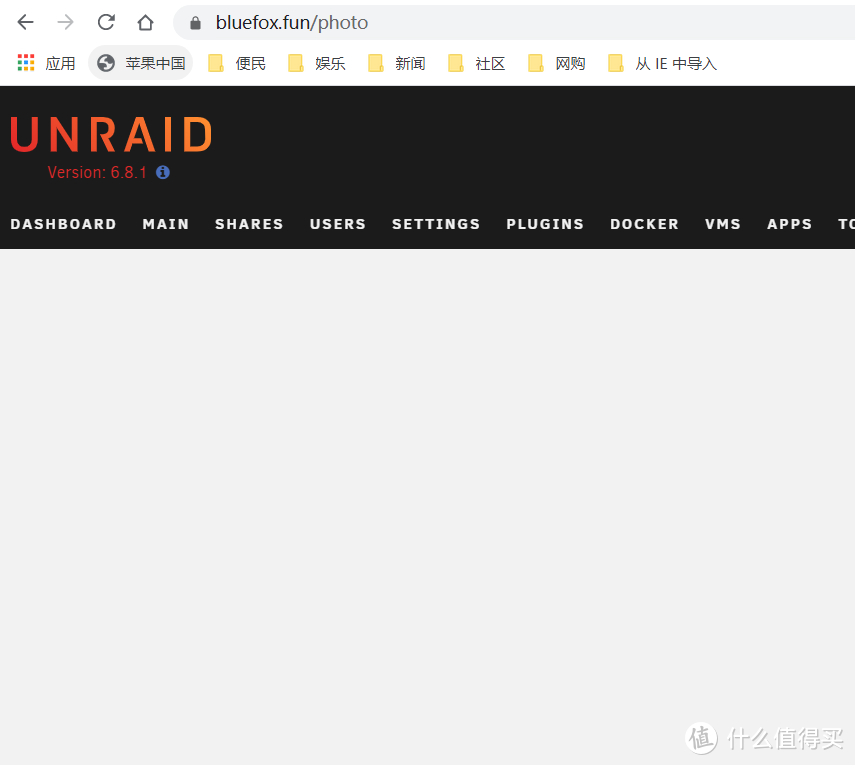Click the Version: 6.8.1 text
Image resolution: width=855 pixels, height=765 pixels.
click(x=97, y=172)
